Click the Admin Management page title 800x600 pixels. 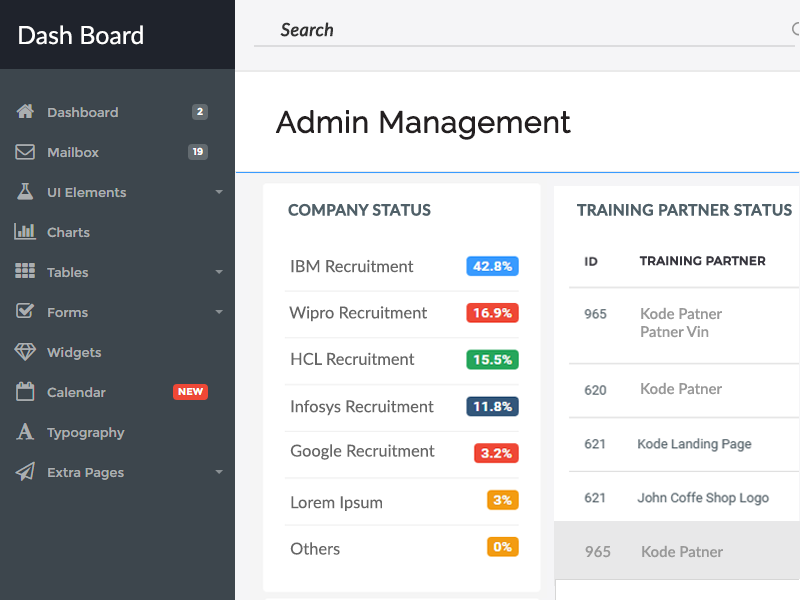tap(423, 122)
